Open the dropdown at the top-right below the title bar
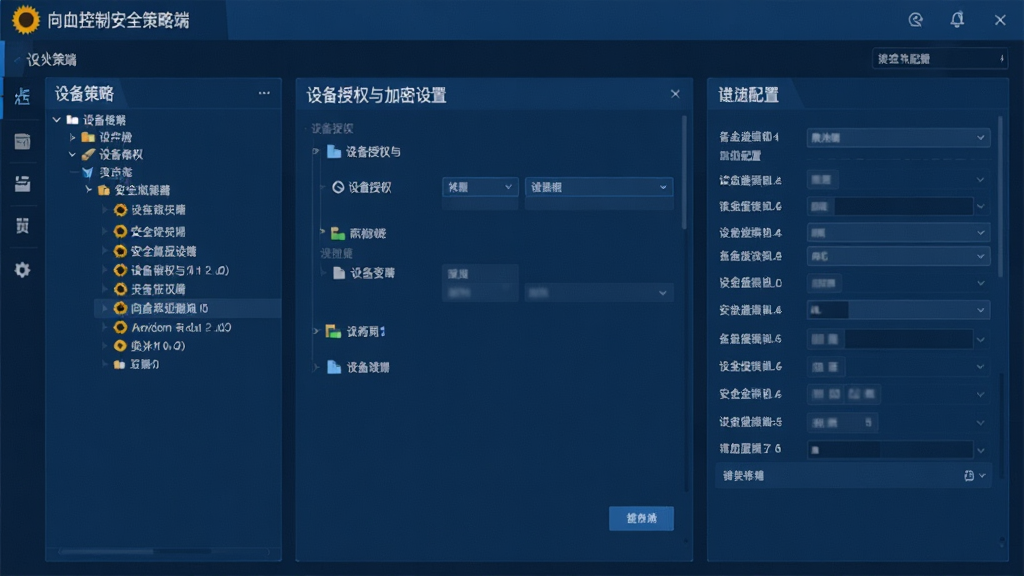Screen dimensions: 1024x576 (940, 59)
